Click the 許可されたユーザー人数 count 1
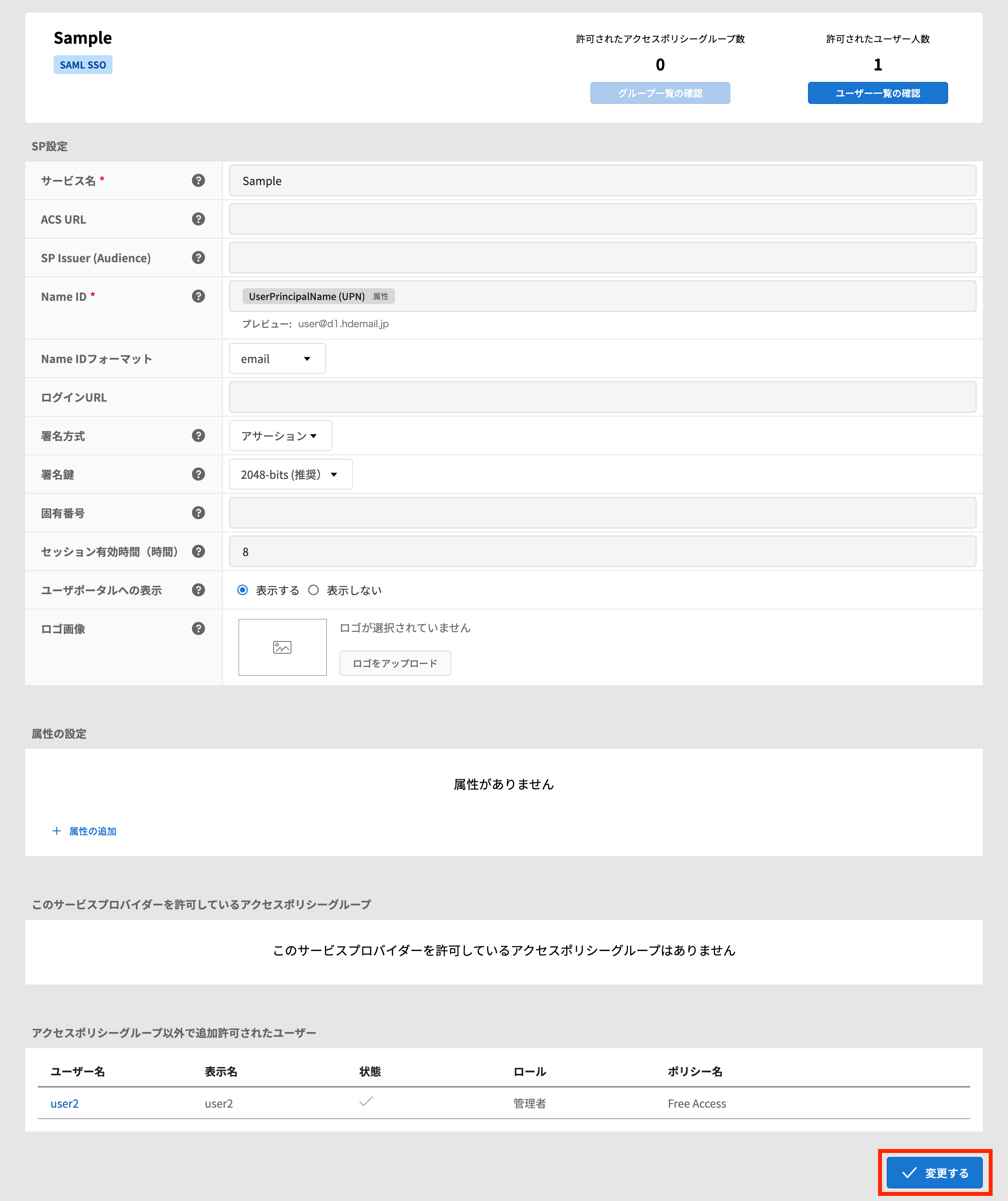Viewport: 1008px width, 1201px height. click(x=878, y=65)
